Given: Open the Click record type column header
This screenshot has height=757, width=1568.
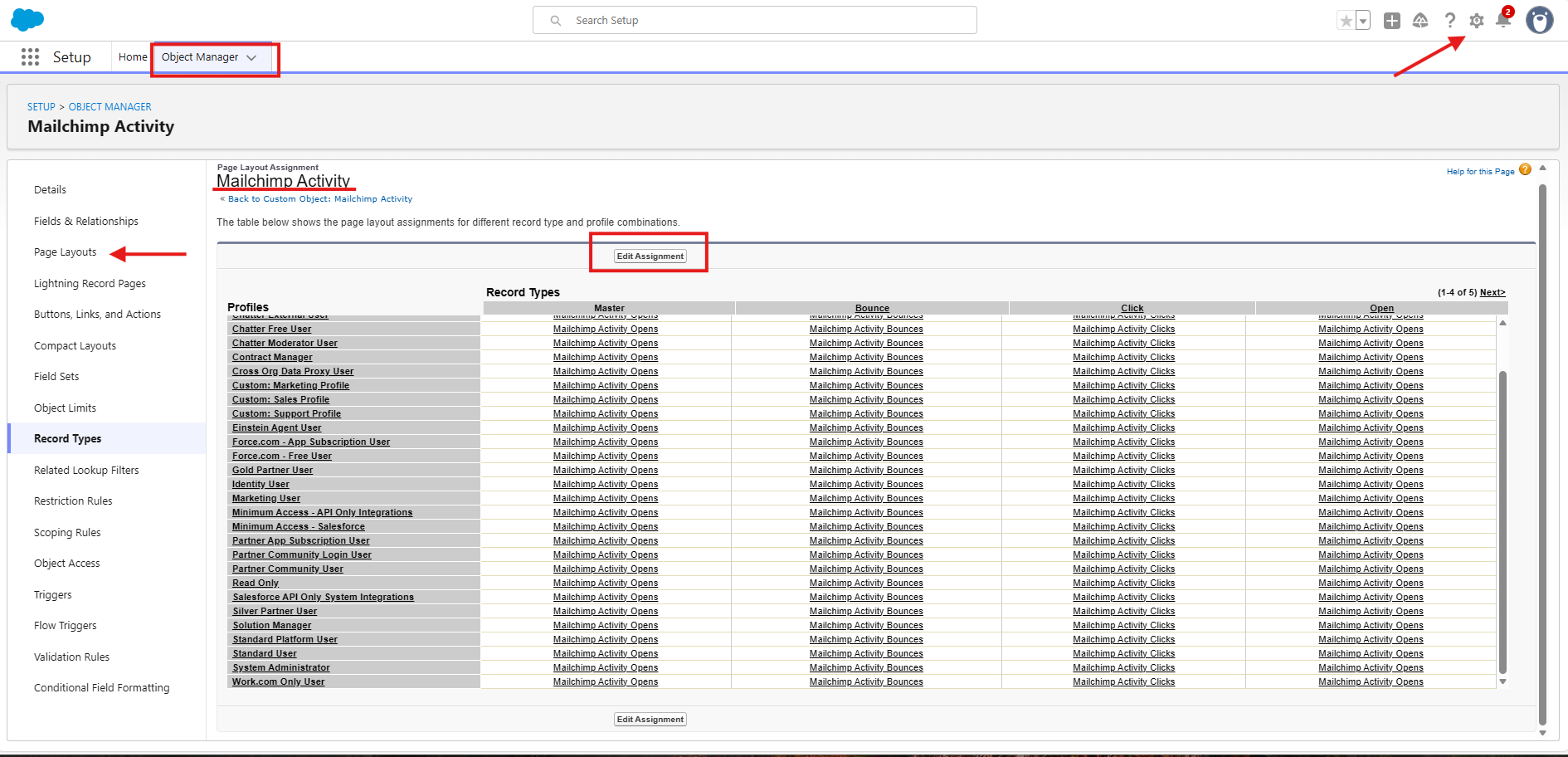Looking at the screenshot, I should (x=1132, y=308).
